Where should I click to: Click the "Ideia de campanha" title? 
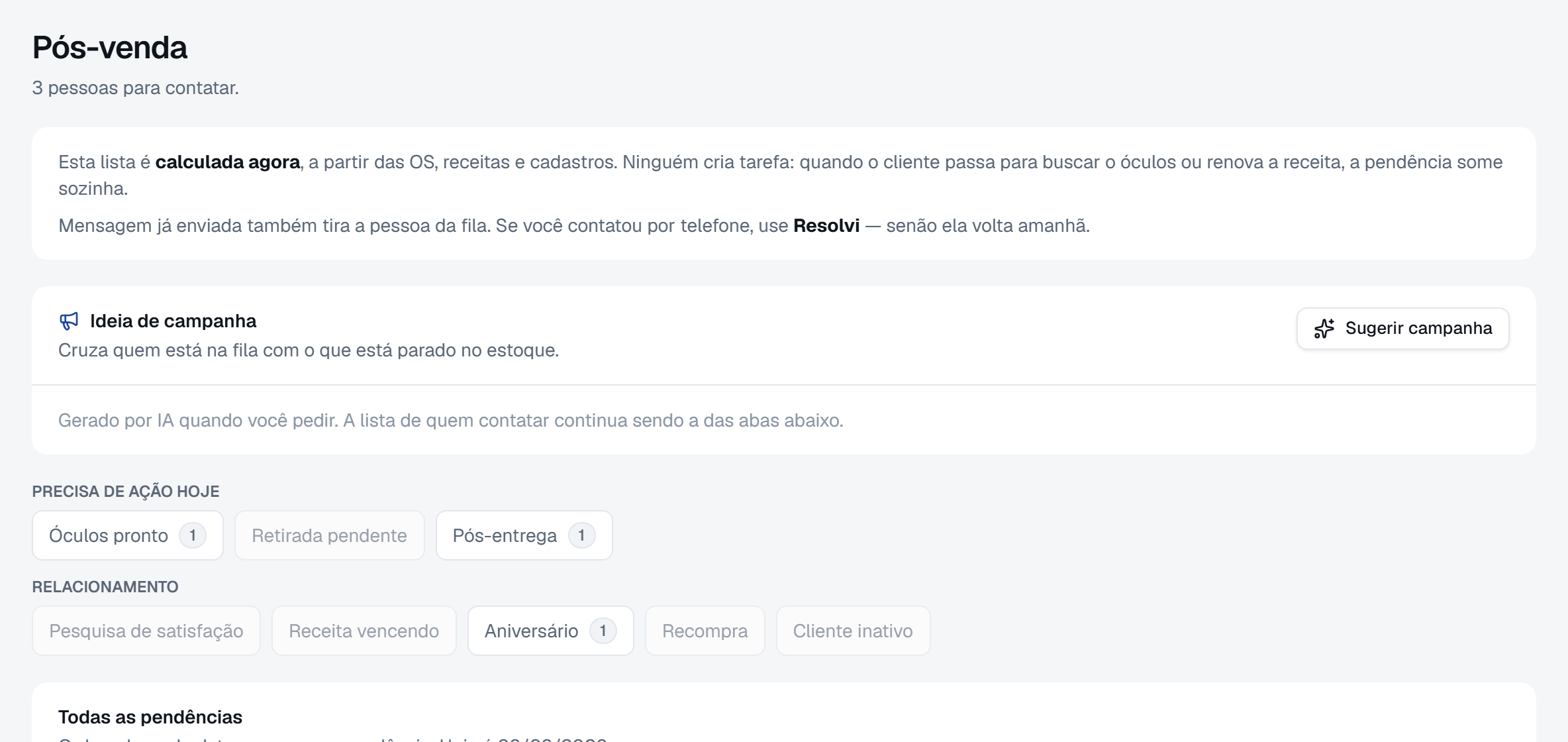pyautogui.click(x=173, y=321)
